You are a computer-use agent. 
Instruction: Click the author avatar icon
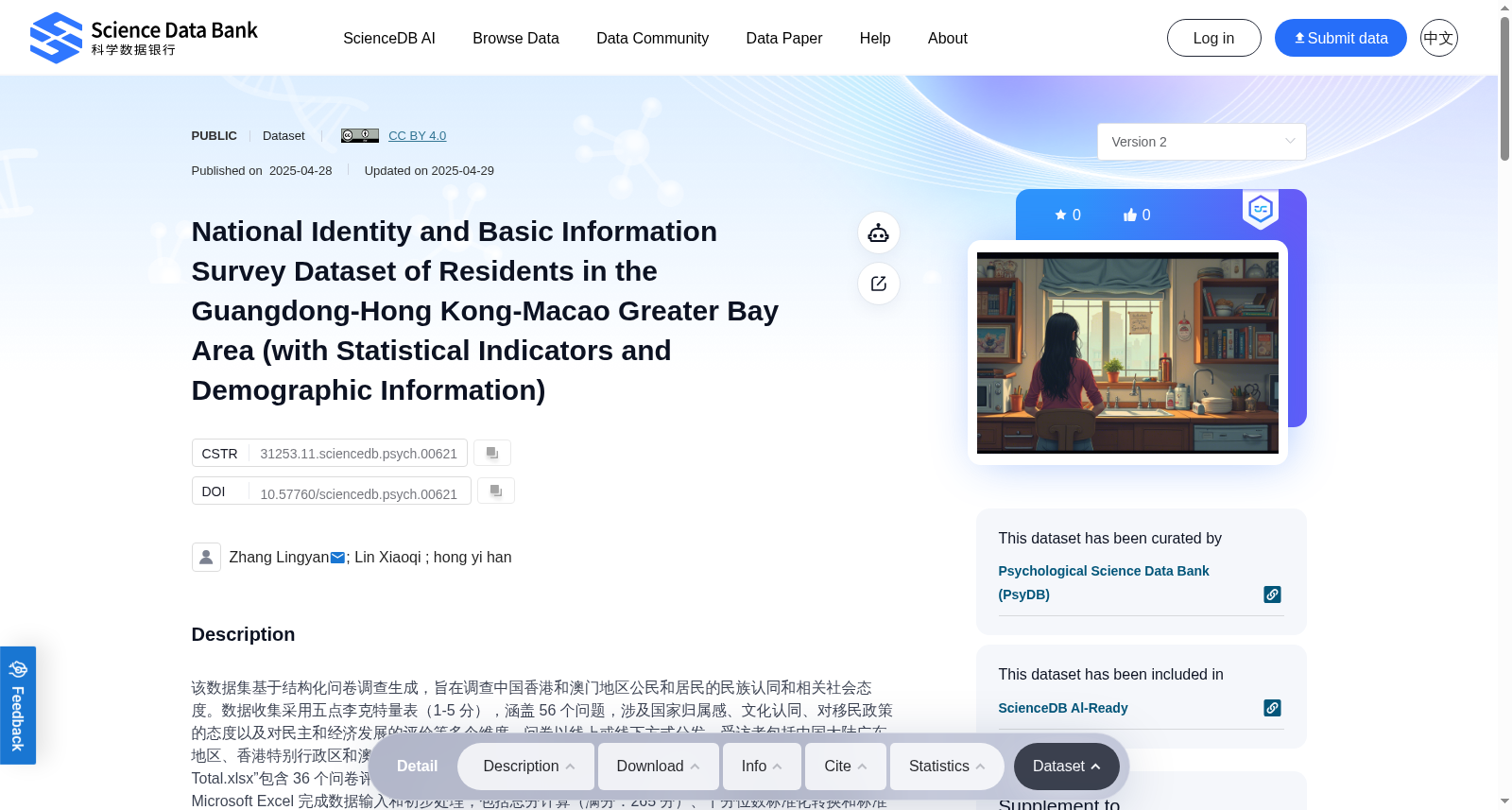tap(206, 557)
